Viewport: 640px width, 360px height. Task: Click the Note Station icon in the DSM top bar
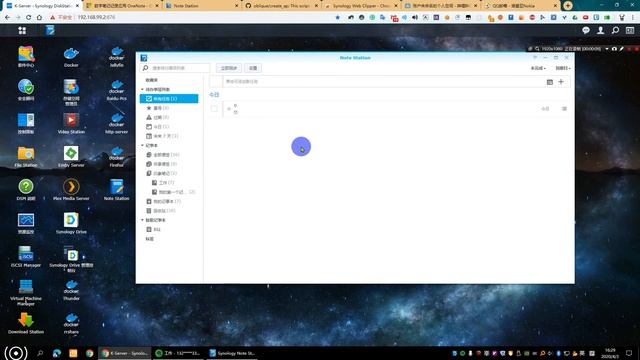click(50, 30)
